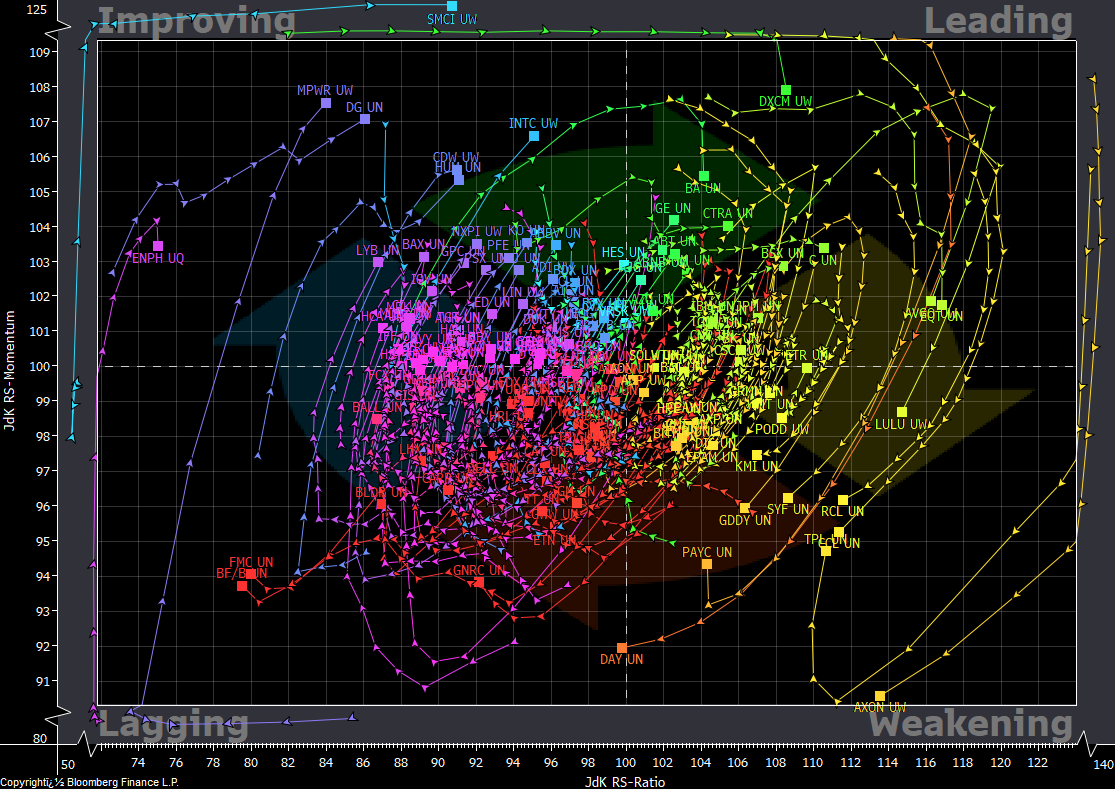
Task: Select the PAYC UN orange marker
Action: coord(707,564)
